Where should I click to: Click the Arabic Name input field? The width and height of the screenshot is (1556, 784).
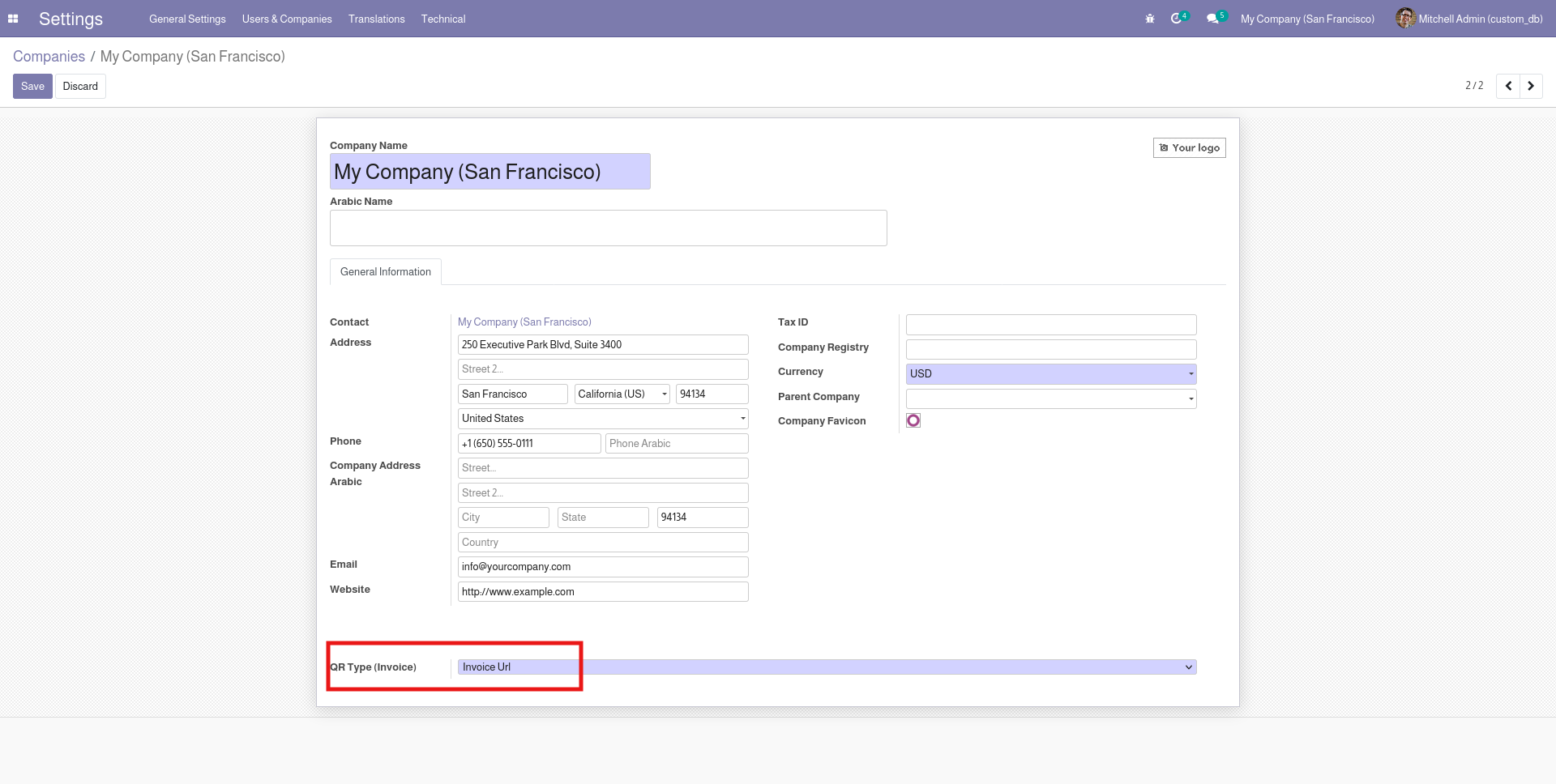point(608,228)
